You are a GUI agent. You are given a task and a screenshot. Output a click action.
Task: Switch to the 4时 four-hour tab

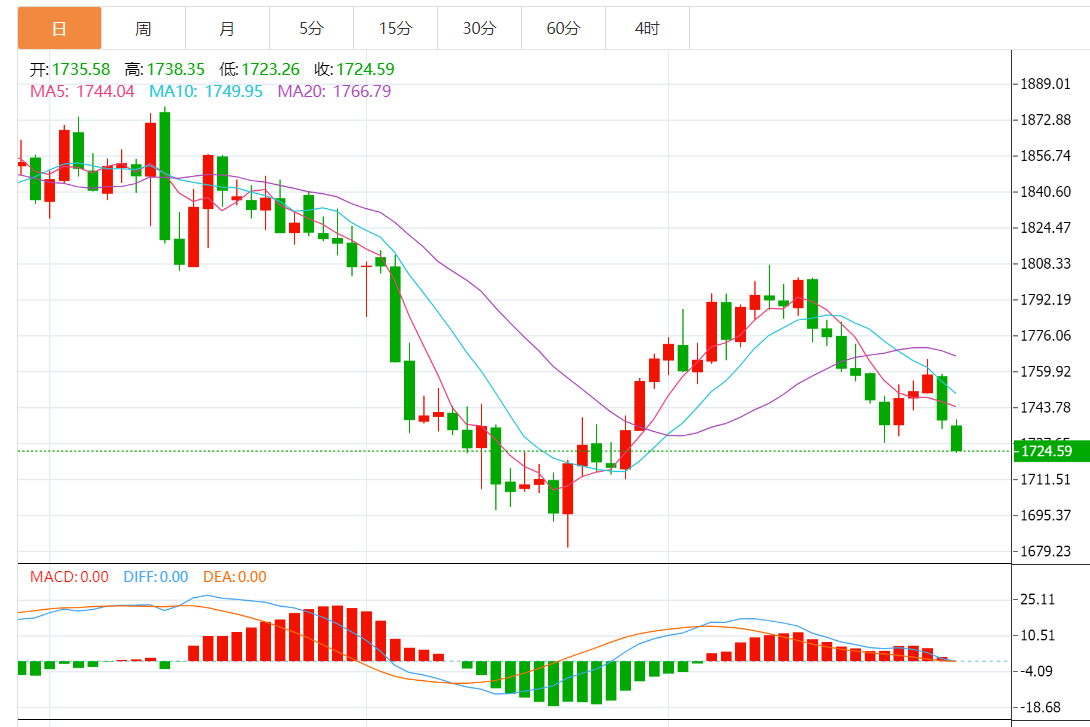click(647, 28)
